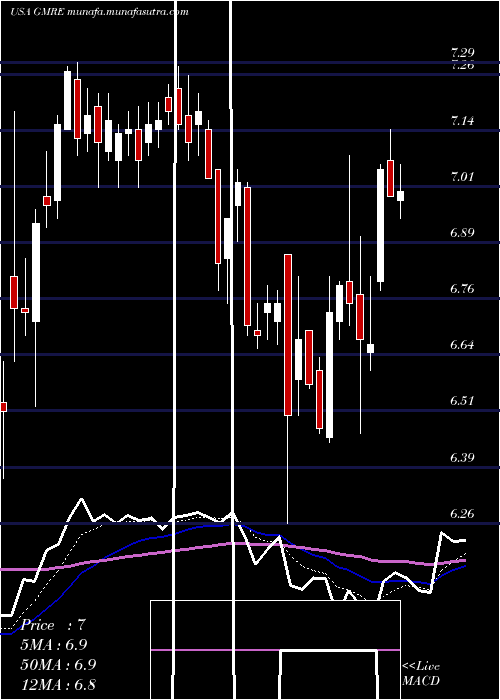Image resolution: width=500 pixels, height=700 pixels.
Task: Click the 6.51 price axis label
Action: click(462, 401)
